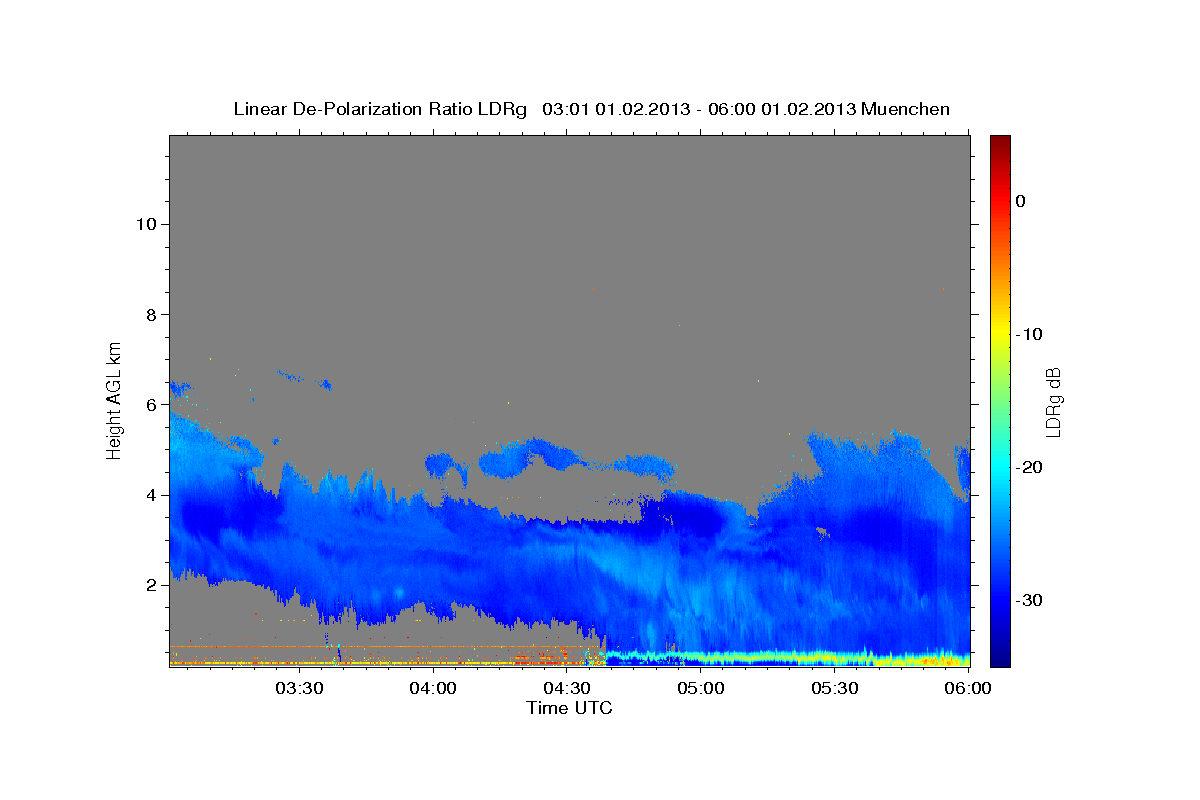Click the 03:30 time tick label
This screenshot has height=800, width=1200.
(299, 688)
